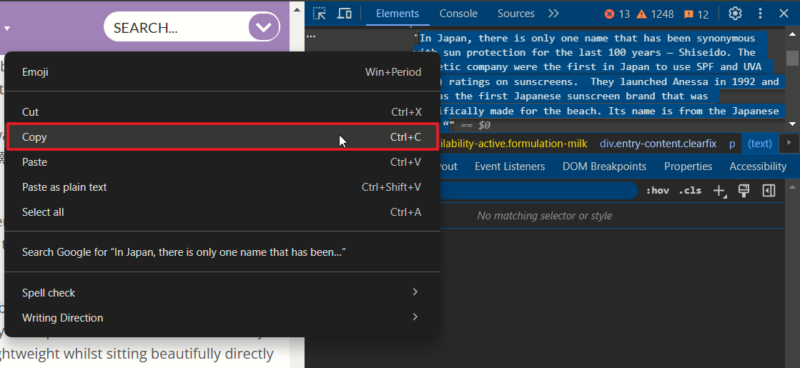Choose Cut from the context menu

(x=222, y=112)
